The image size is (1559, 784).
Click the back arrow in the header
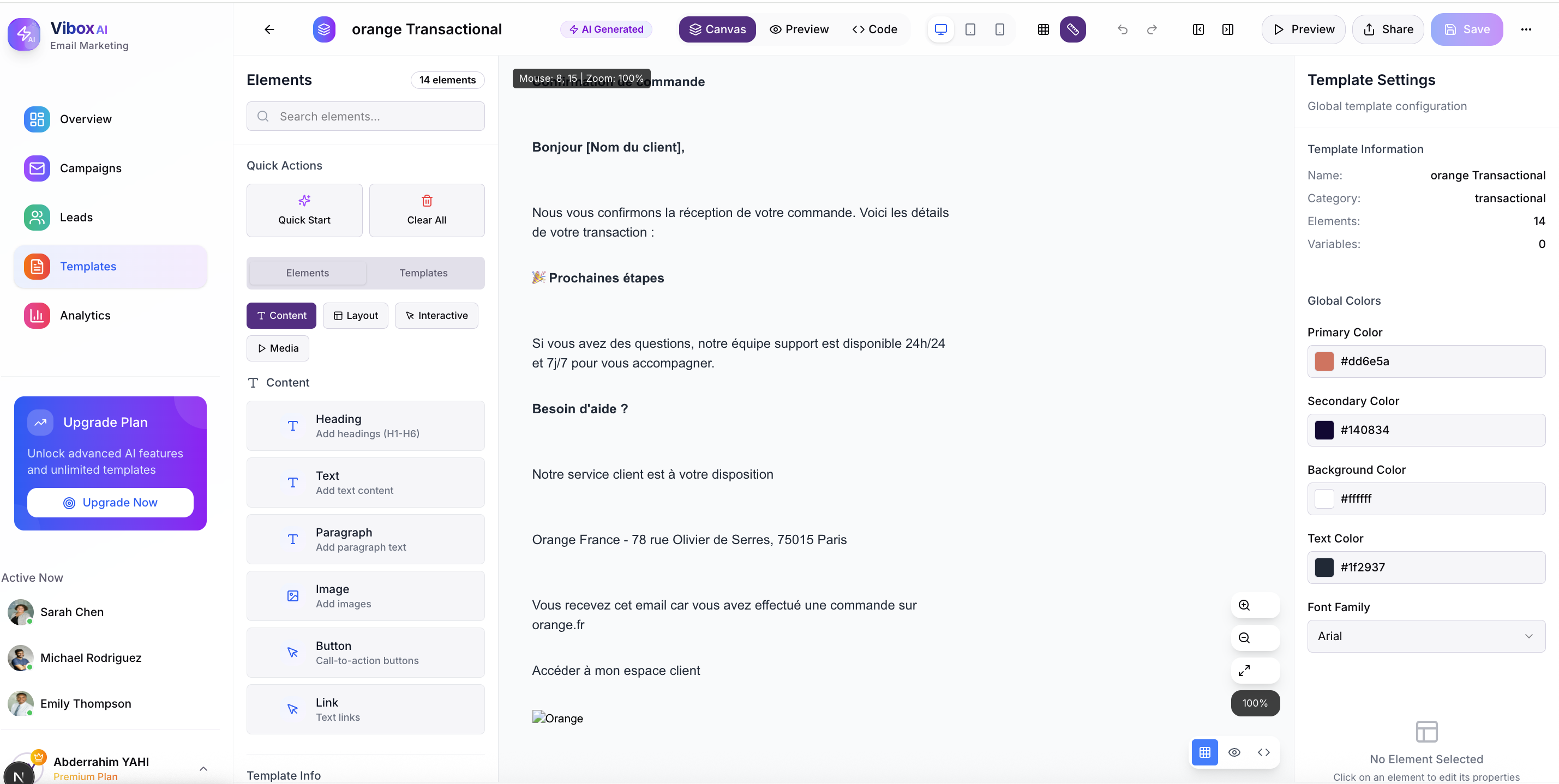click(269, 29)
